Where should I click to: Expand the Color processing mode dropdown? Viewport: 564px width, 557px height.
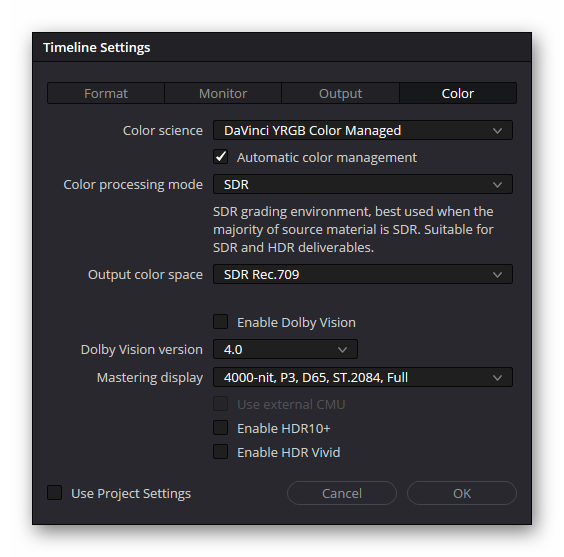(363, 184)
